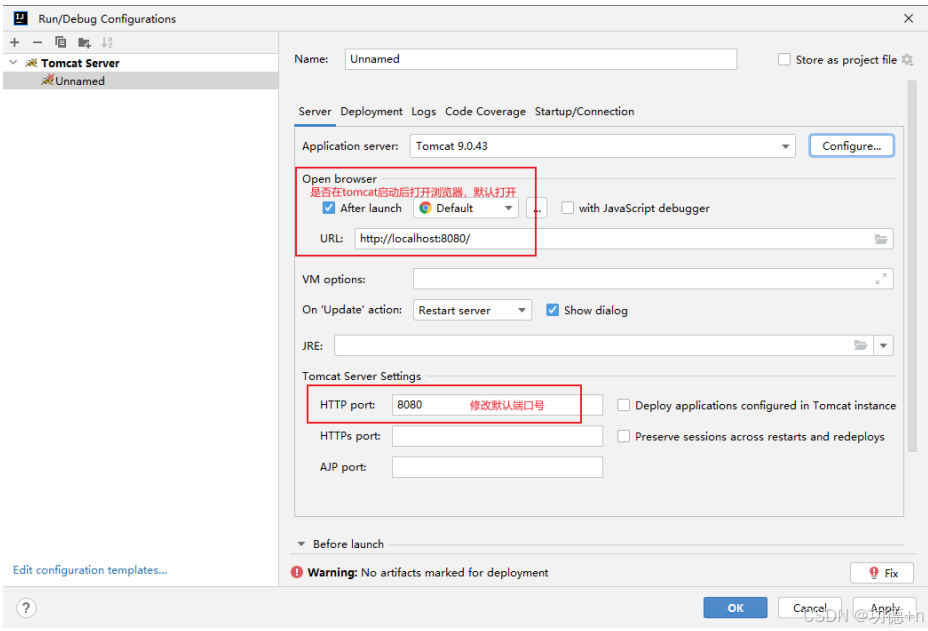Open the Default browser dropdown
The height and width of the screenshot is (631, 928).
click(466, 208)
